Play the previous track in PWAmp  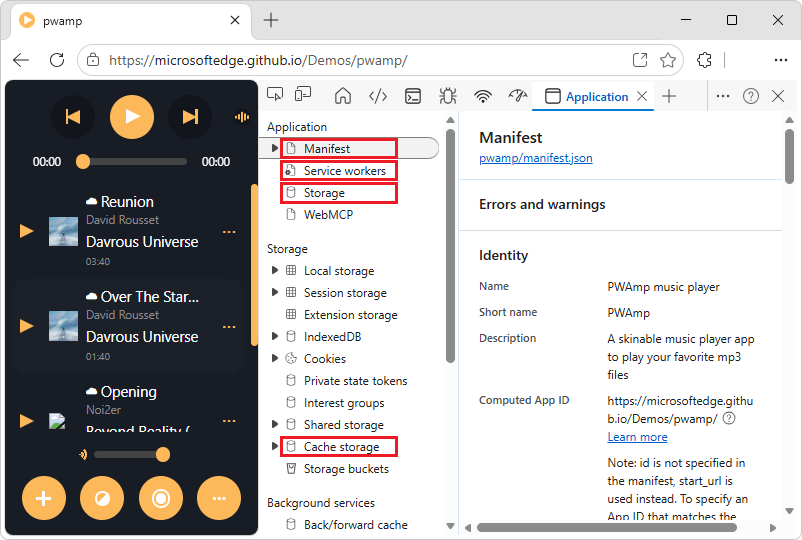(73, 117)
